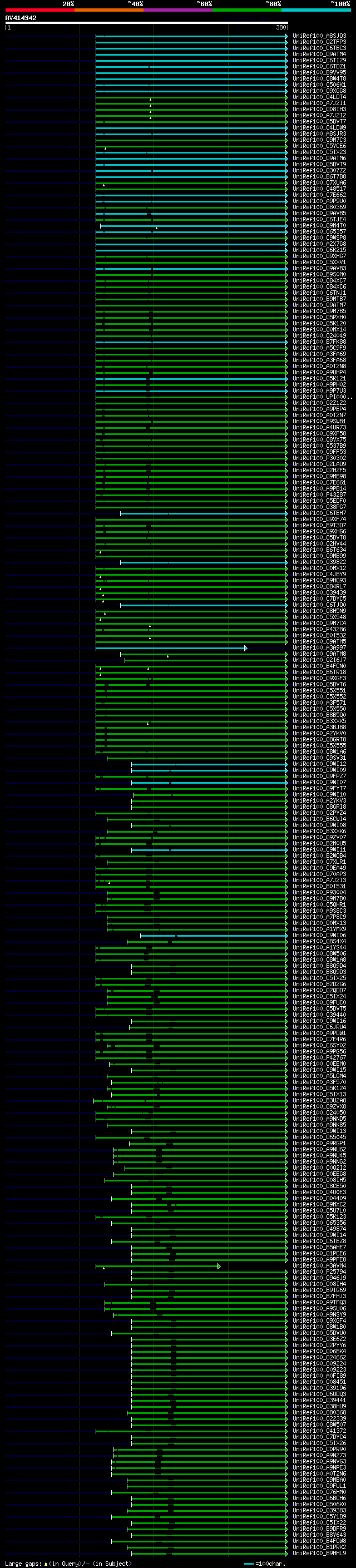The width and height of the screenshot is (356, 1568).
Task: View the UniRef100_Q08451 match
Action: pyautogui.click(x=319, y=1382)
